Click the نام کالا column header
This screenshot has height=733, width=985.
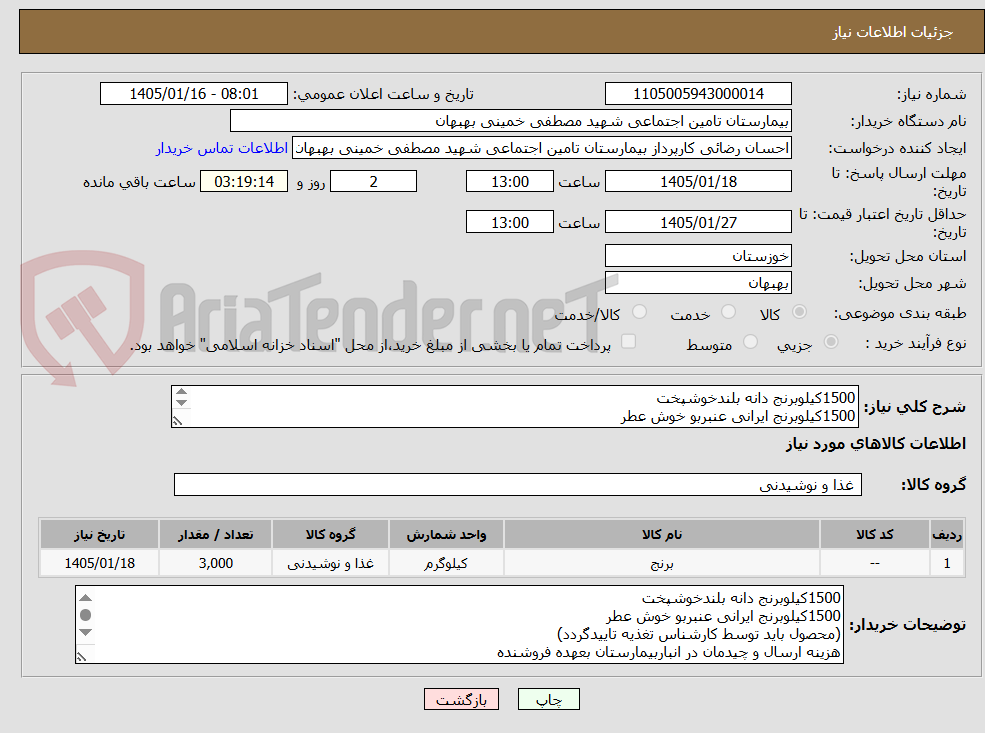(x=661, y=535)
